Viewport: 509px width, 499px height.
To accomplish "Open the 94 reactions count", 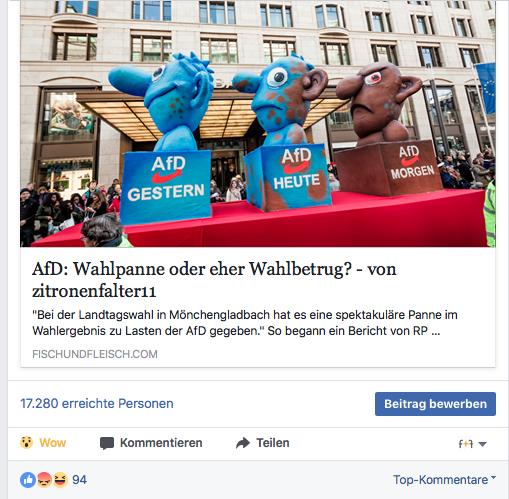I will [x=80, y=480].
